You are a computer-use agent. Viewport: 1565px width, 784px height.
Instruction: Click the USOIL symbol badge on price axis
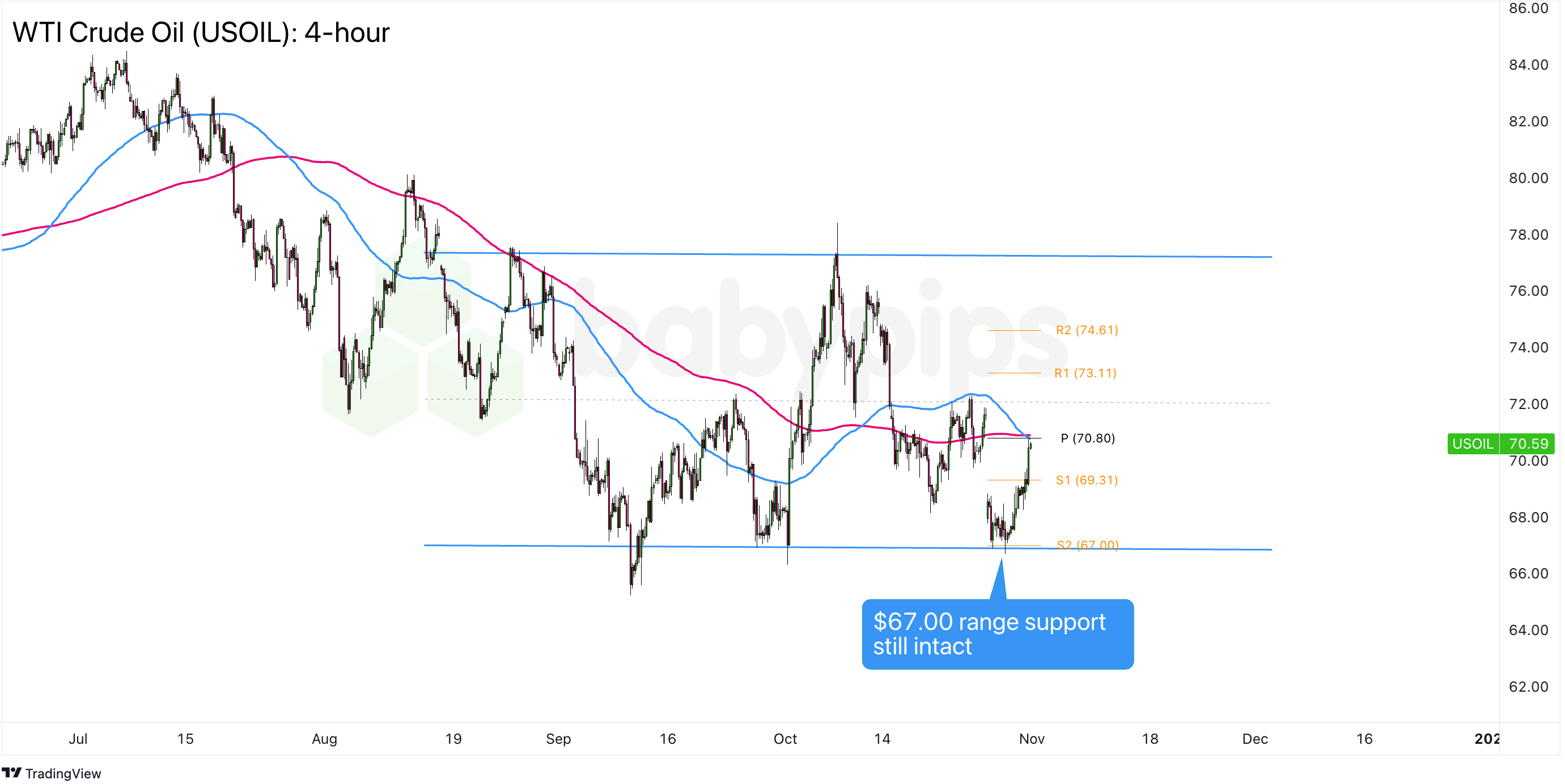[1473, 444]
